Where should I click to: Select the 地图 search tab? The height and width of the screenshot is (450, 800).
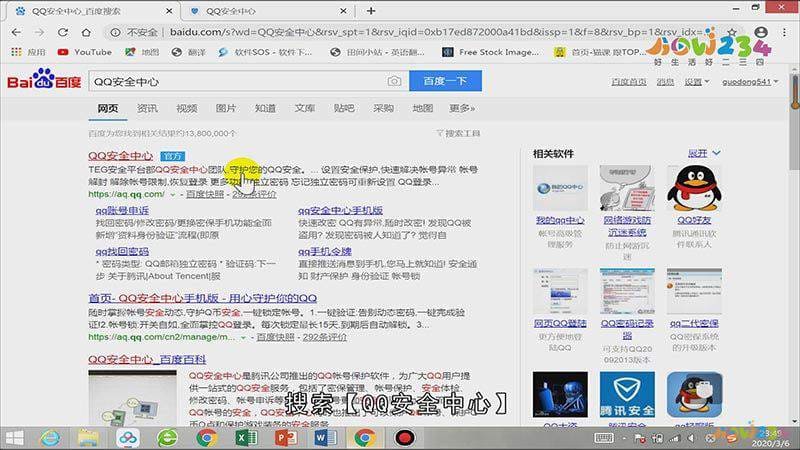coord(422,108)
